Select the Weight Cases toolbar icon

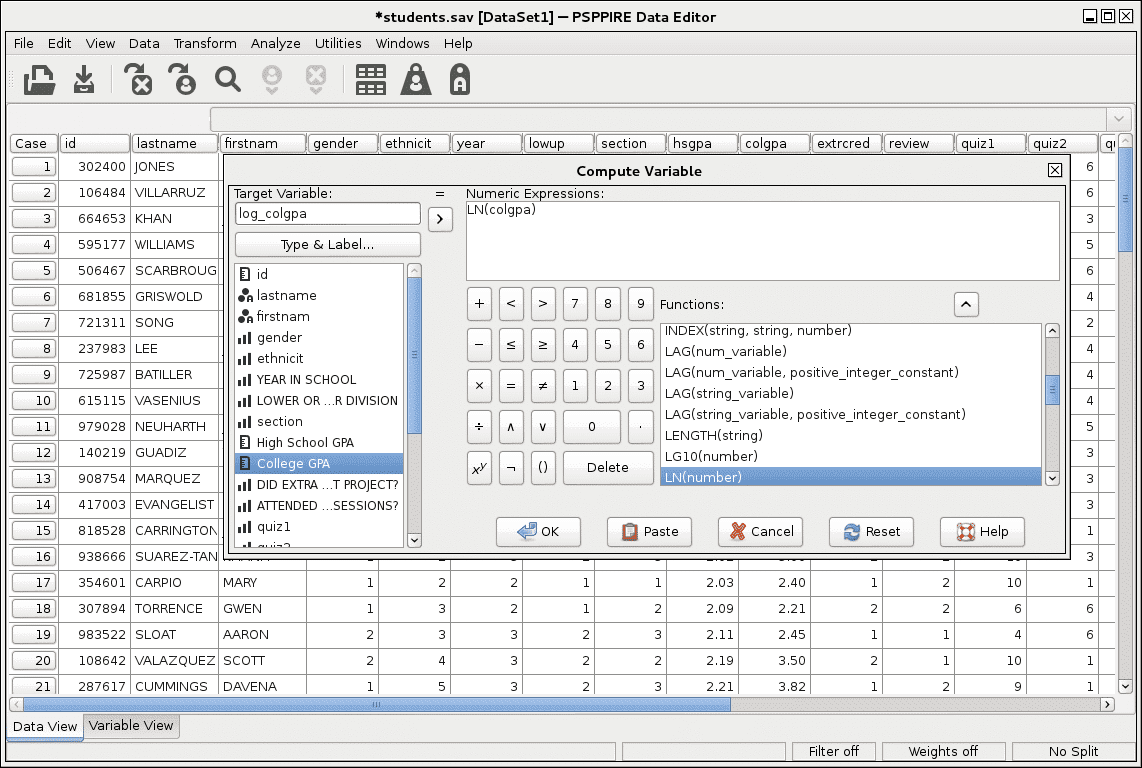(x=416, y=80)
